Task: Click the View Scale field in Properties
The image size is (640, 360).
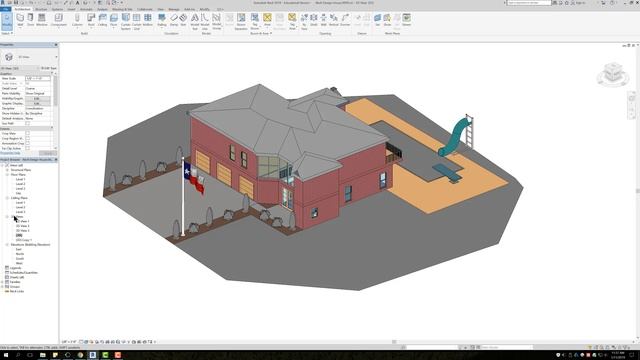Action: pyautogui.click(x=38, y=78)
